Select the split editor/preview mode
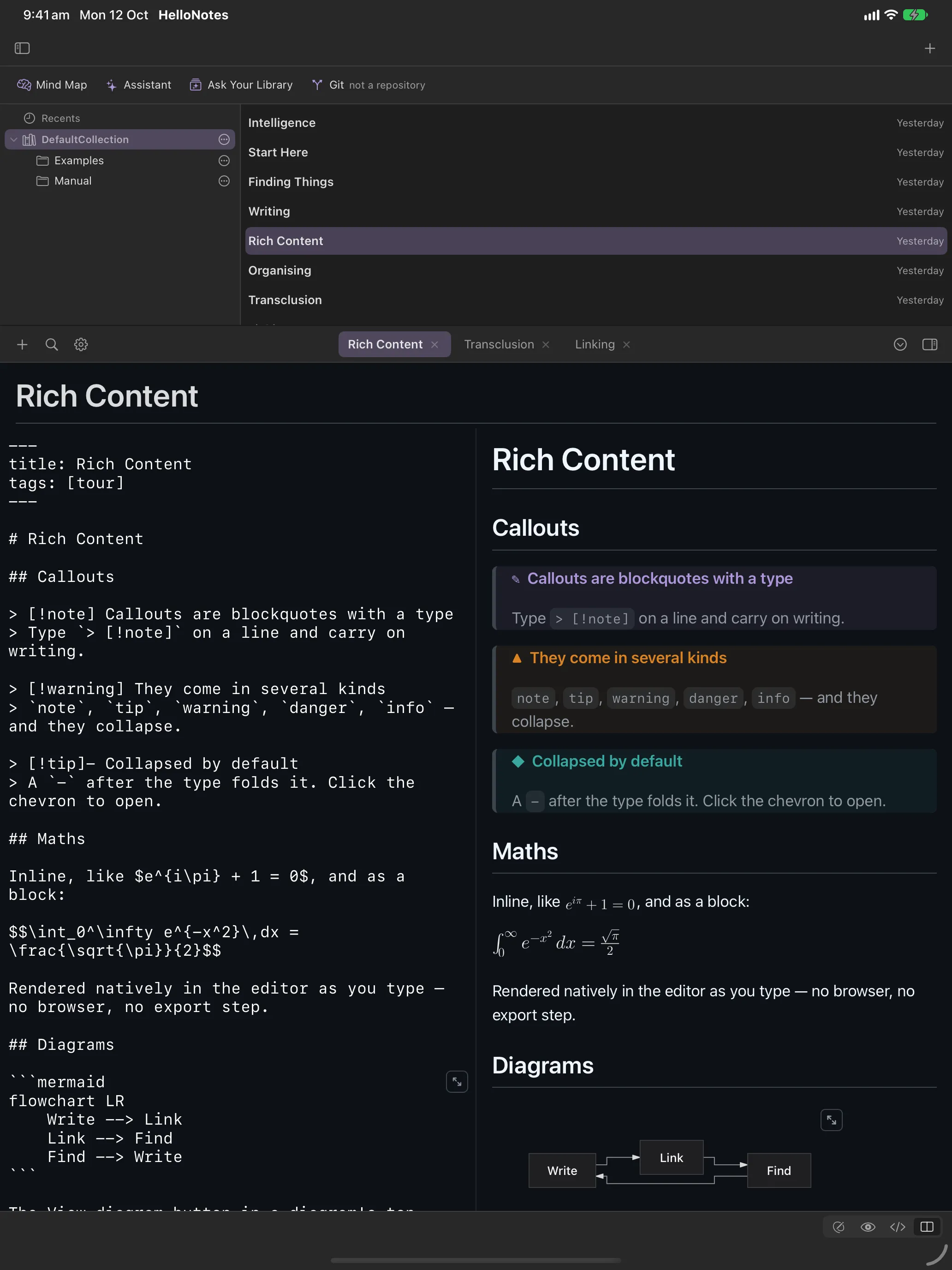 click(x=927, y=1227)
